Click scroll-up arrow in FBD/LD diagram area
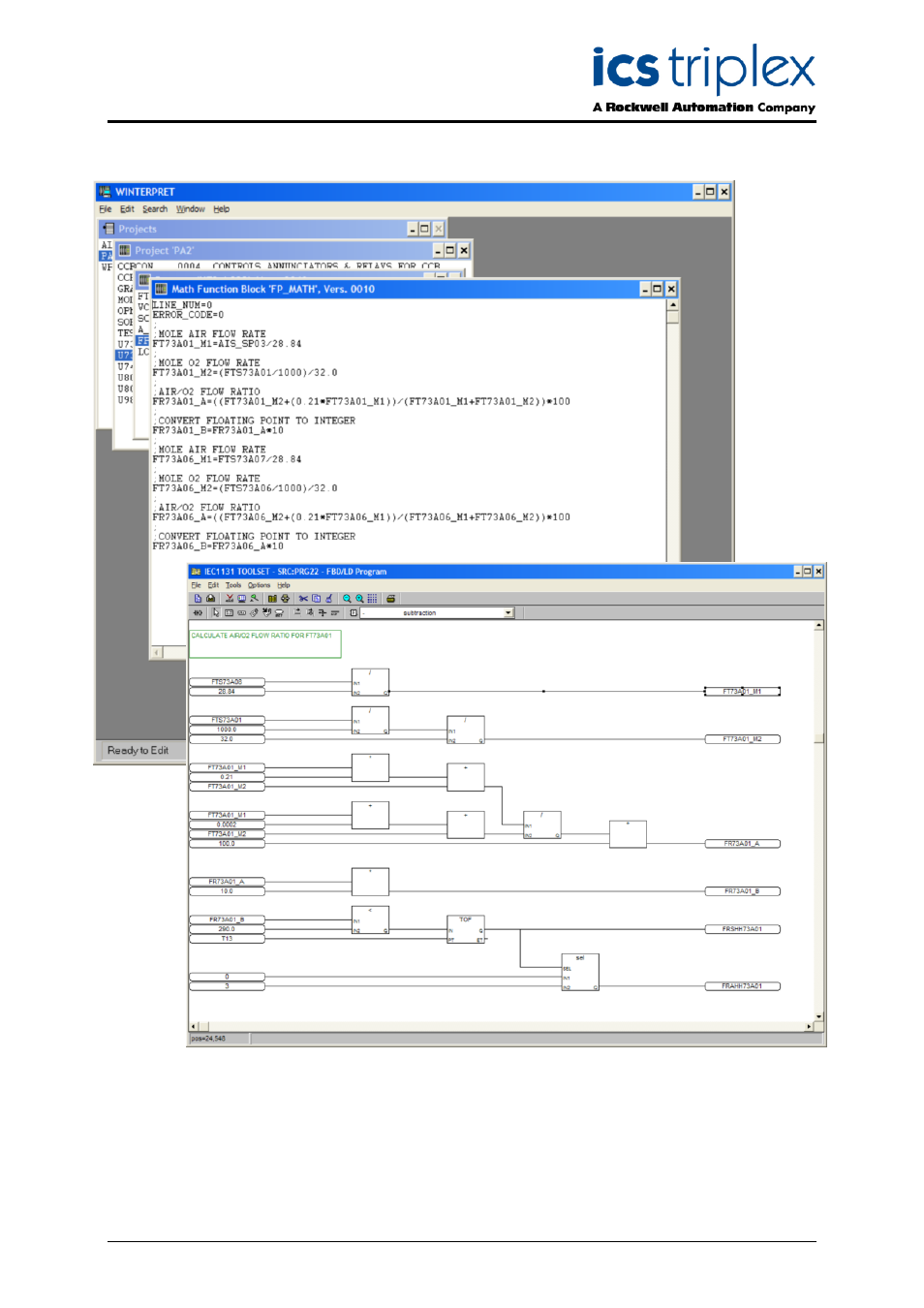 coord(818,626)
